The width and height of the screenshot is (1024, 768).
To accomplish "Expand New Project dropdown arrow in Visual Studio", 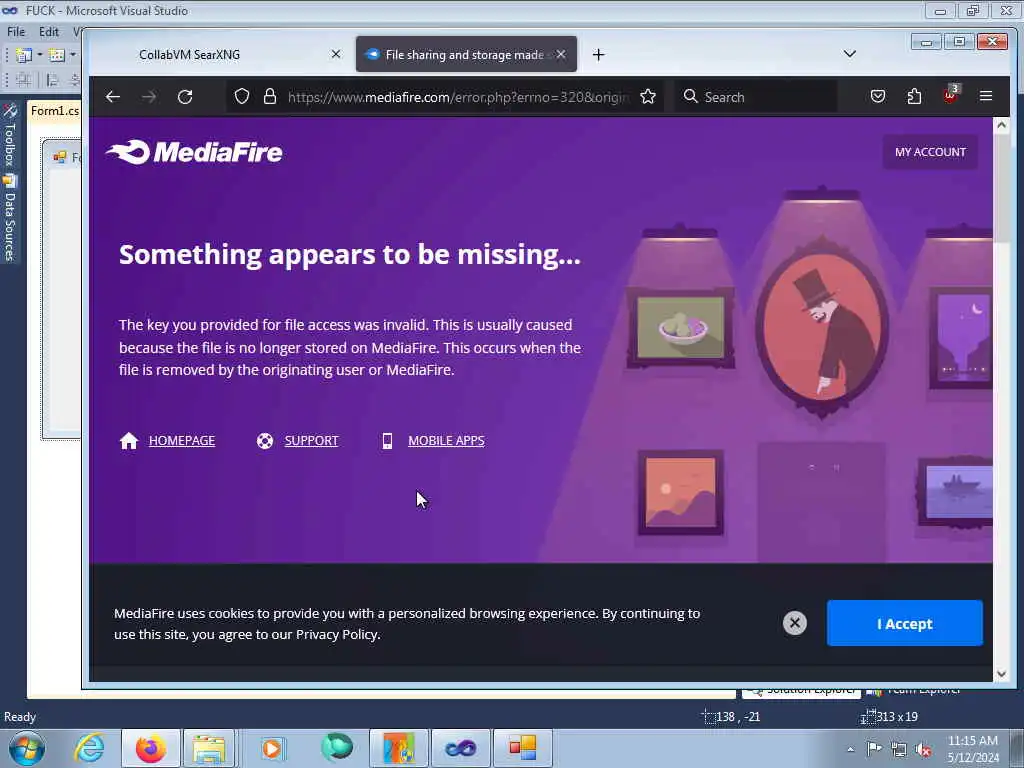I will (40, 56).
